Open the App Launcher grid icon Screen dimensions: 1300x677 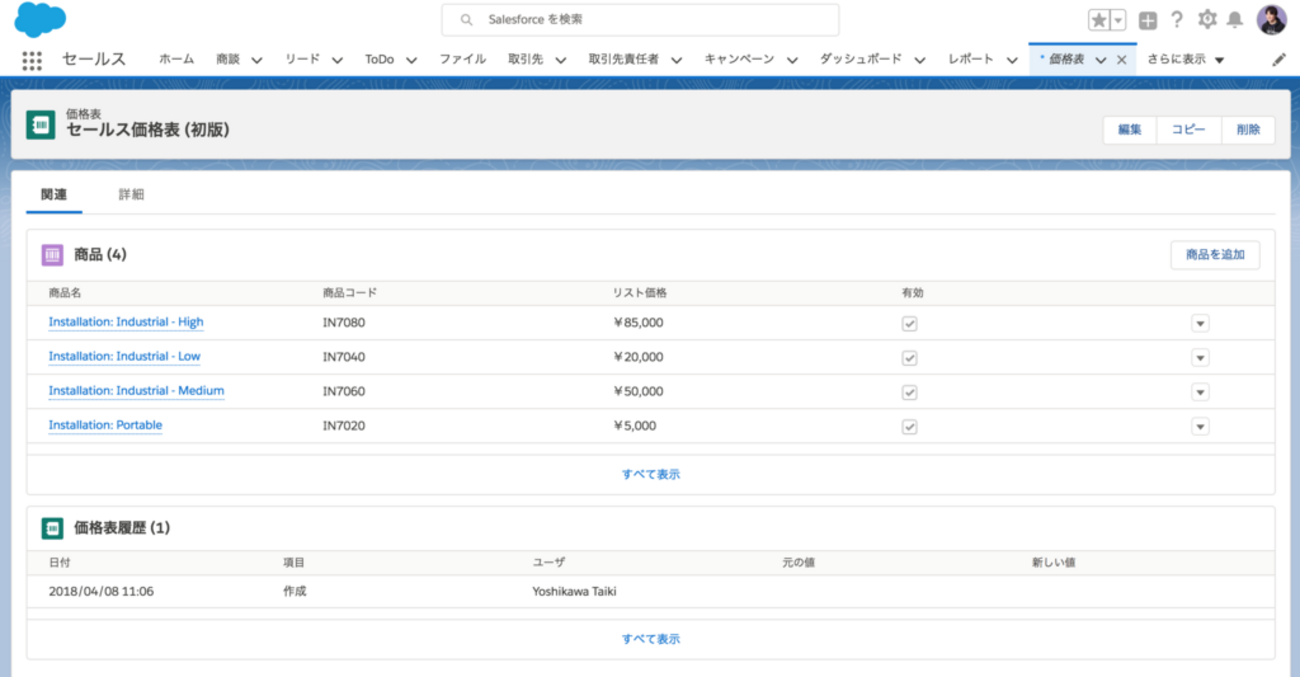32,60
